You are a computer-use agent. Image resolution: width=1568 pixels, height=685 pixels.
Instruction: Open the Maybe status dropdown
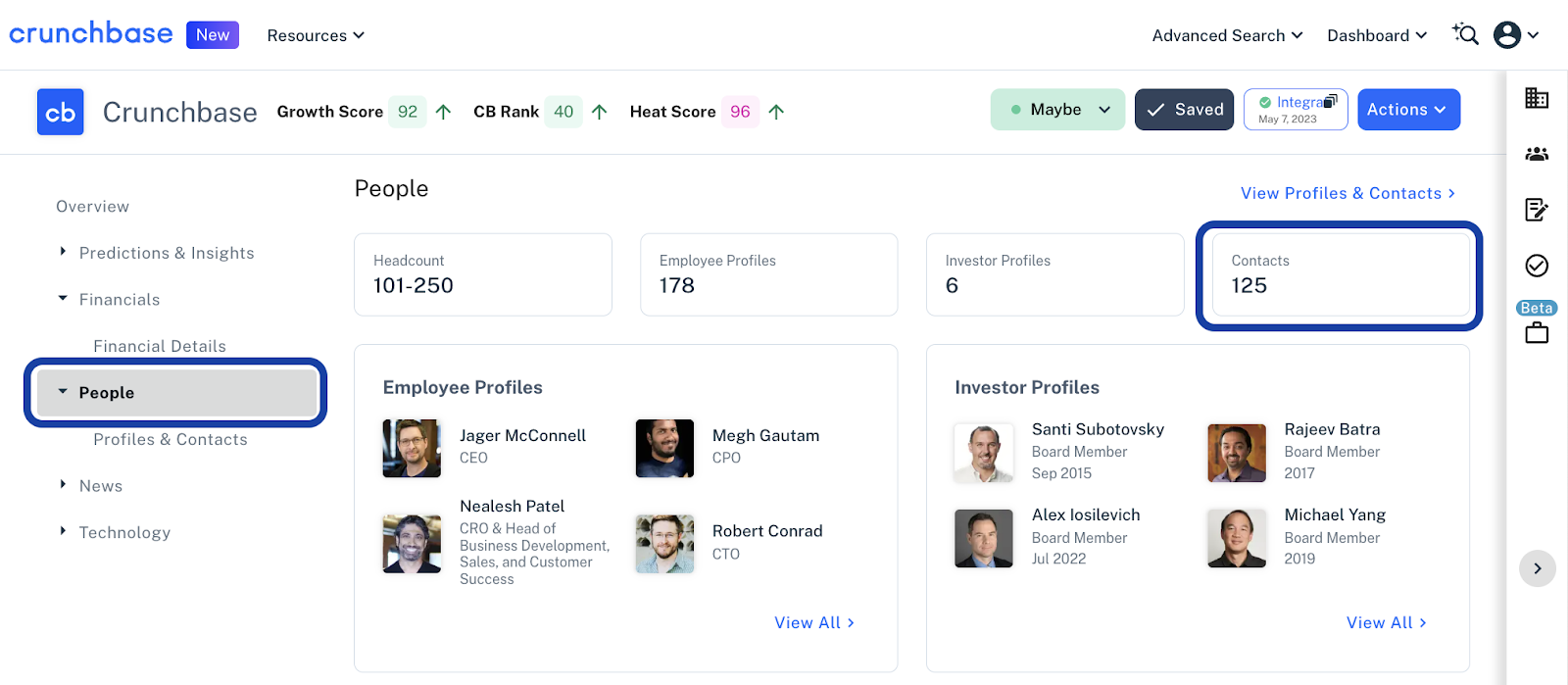pos(1057,110)
